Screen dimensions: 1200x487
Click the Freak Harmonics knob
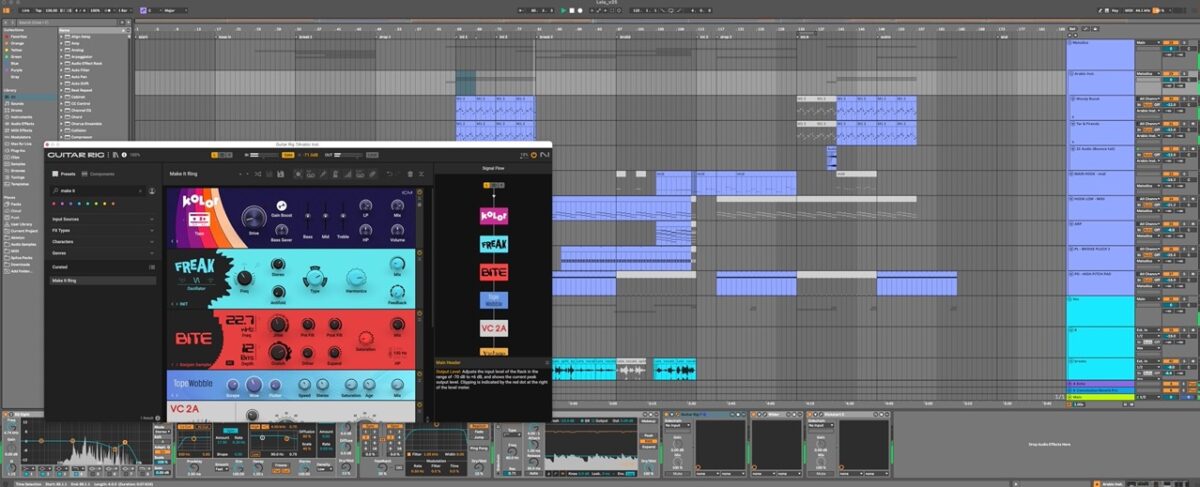(x=356, y=277)
